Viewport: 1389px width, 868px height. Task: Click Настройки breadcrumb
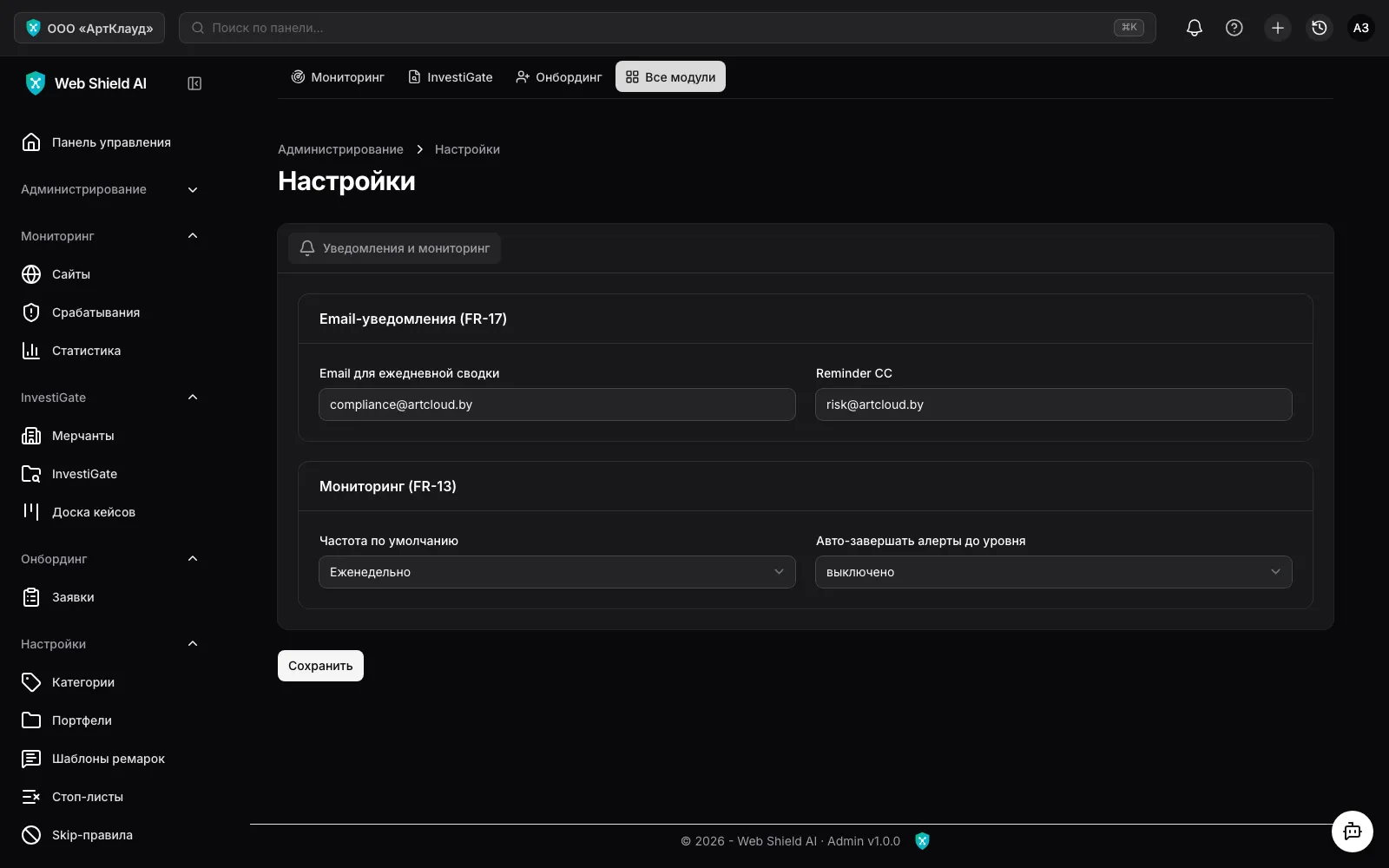coord(467,149)
